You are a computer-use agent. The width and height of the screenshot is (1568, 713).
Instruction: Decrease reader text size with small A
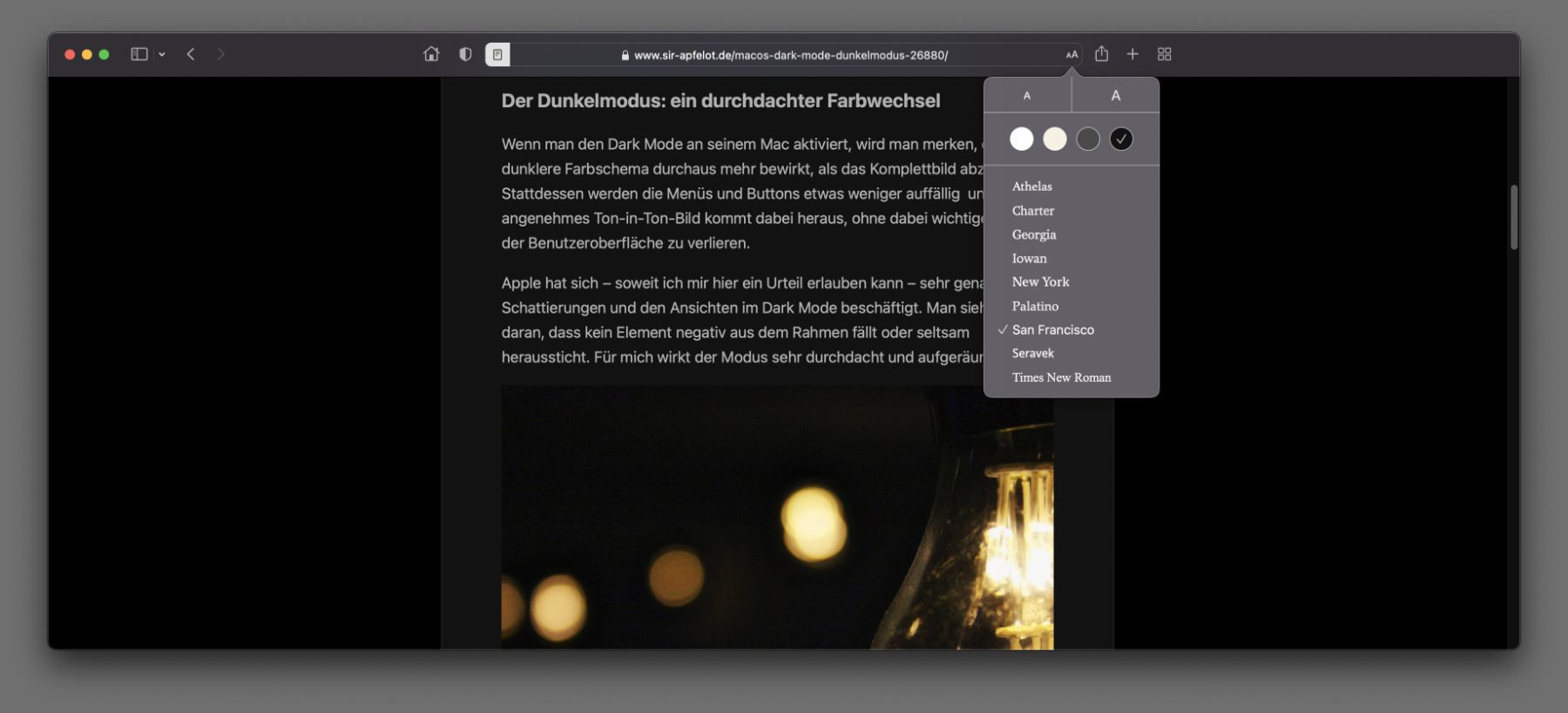[1027, 95]
